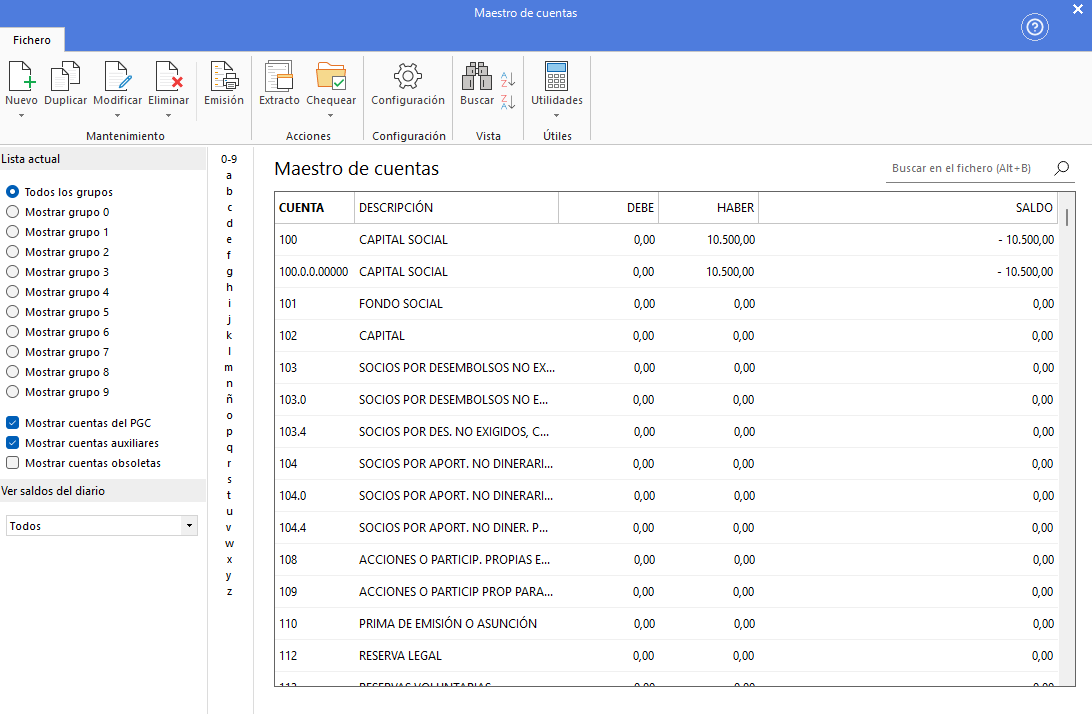Select Mostrar grupo 1
This screenshot has width=1092, height=714.
pyautogui.click(x=13, y=232)
